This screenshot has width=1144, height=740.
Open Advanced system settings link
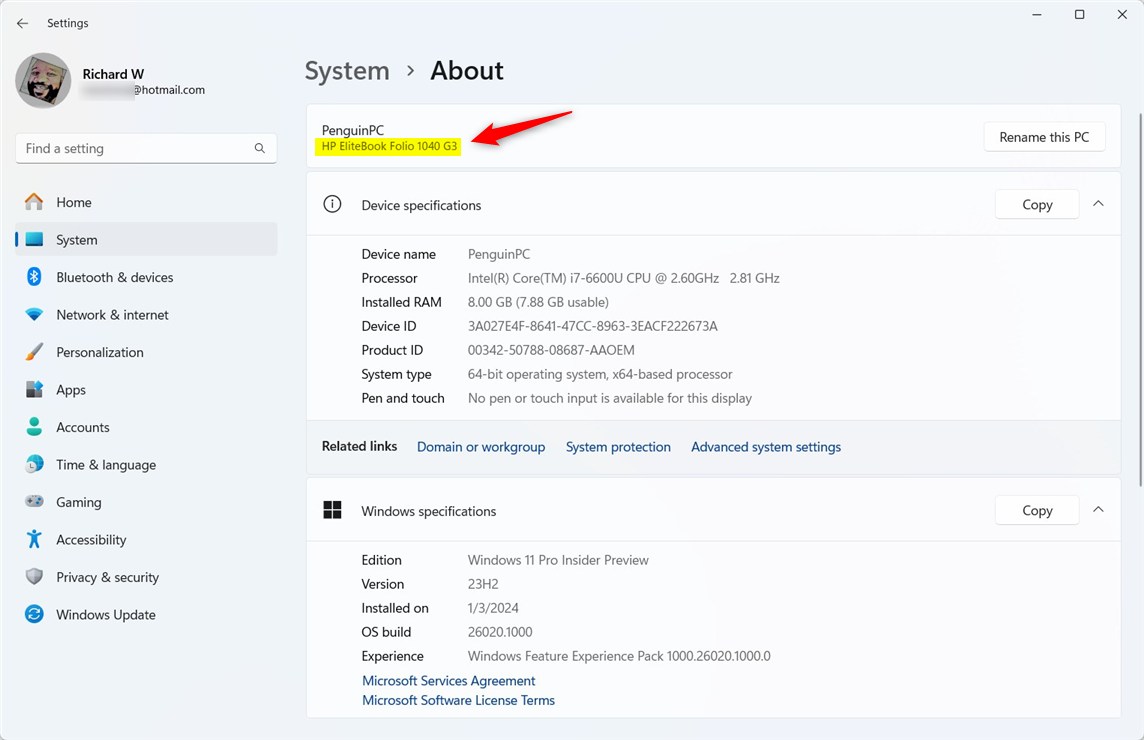point(765,446)
